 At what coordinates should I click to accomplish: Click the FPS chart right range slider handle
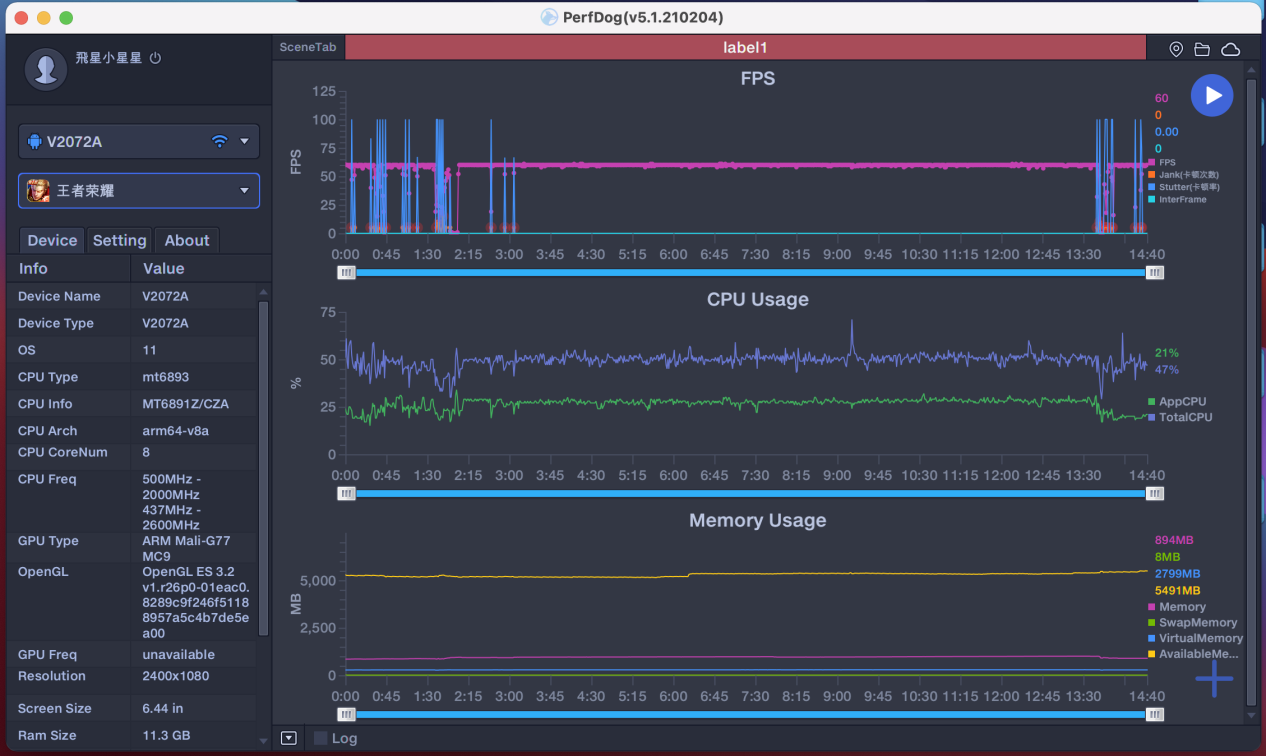click(1155, 272)
